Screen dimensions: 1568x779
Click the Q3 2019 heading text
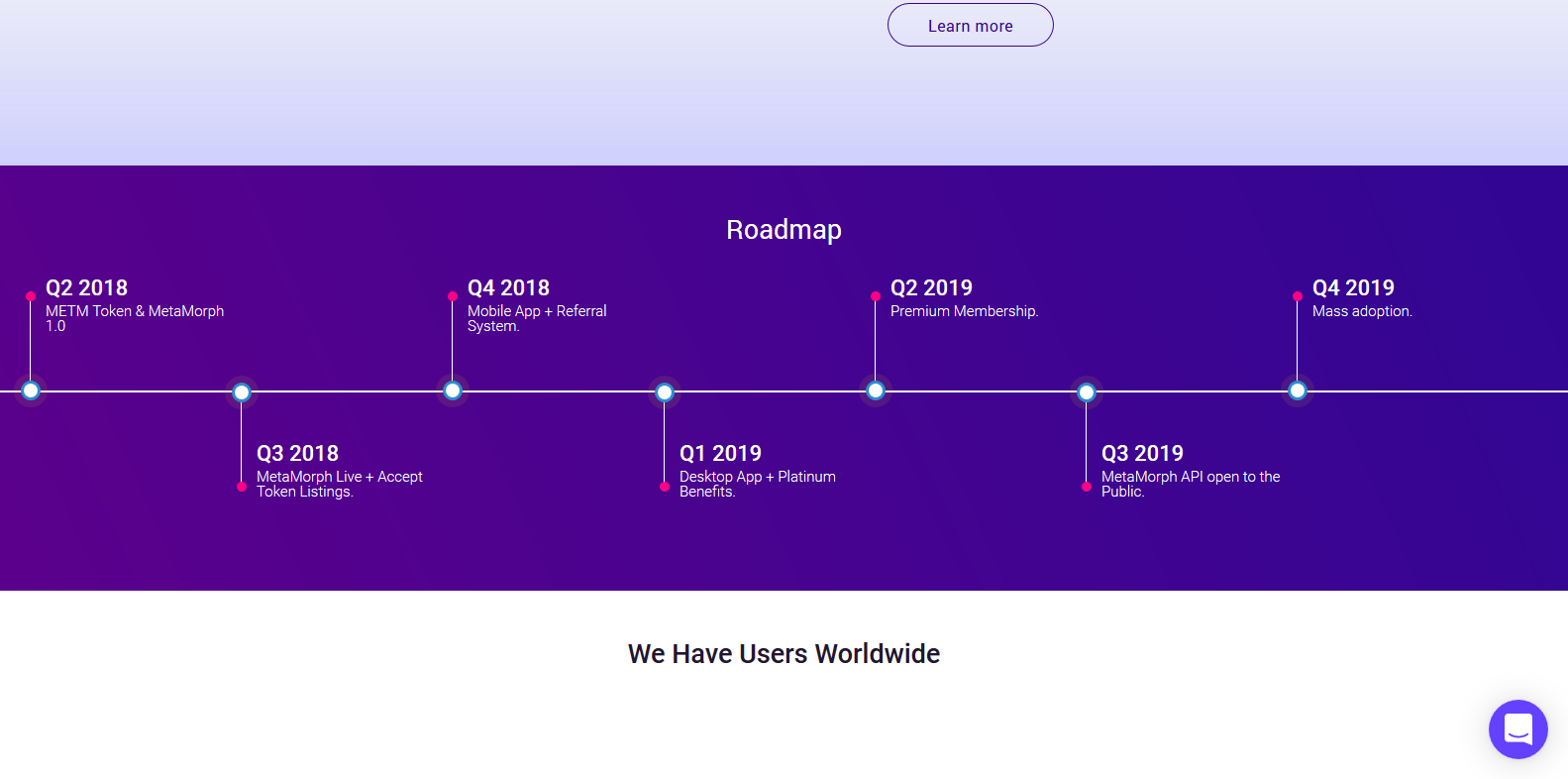(x=1142, y=453)
